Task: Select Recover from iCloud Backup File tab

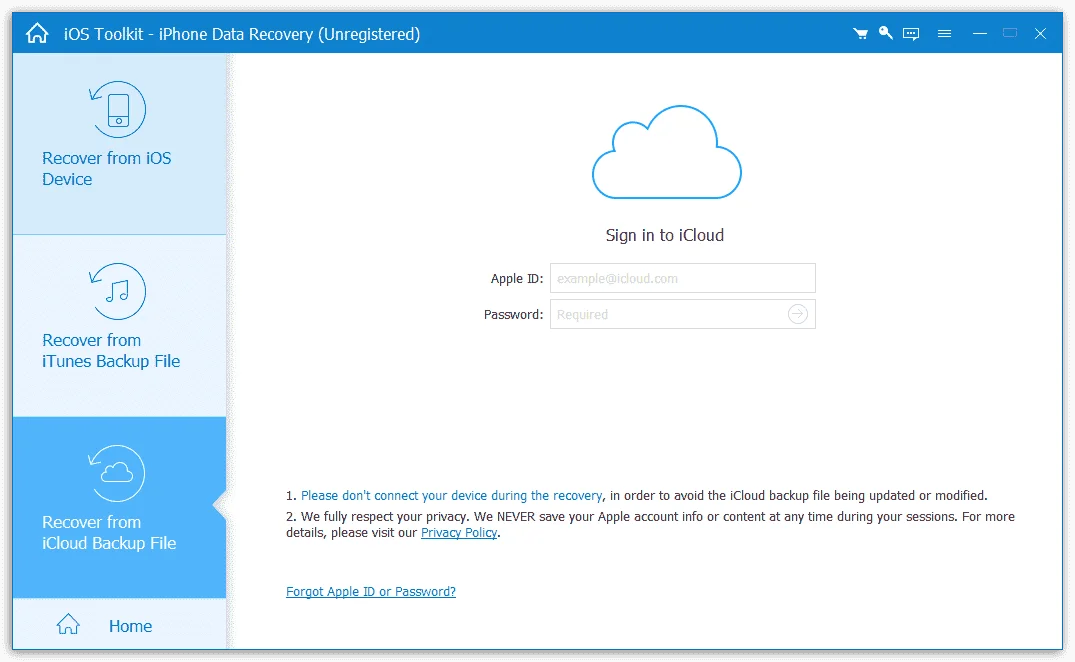Action: pyautogui.click(x=119, y=507)
